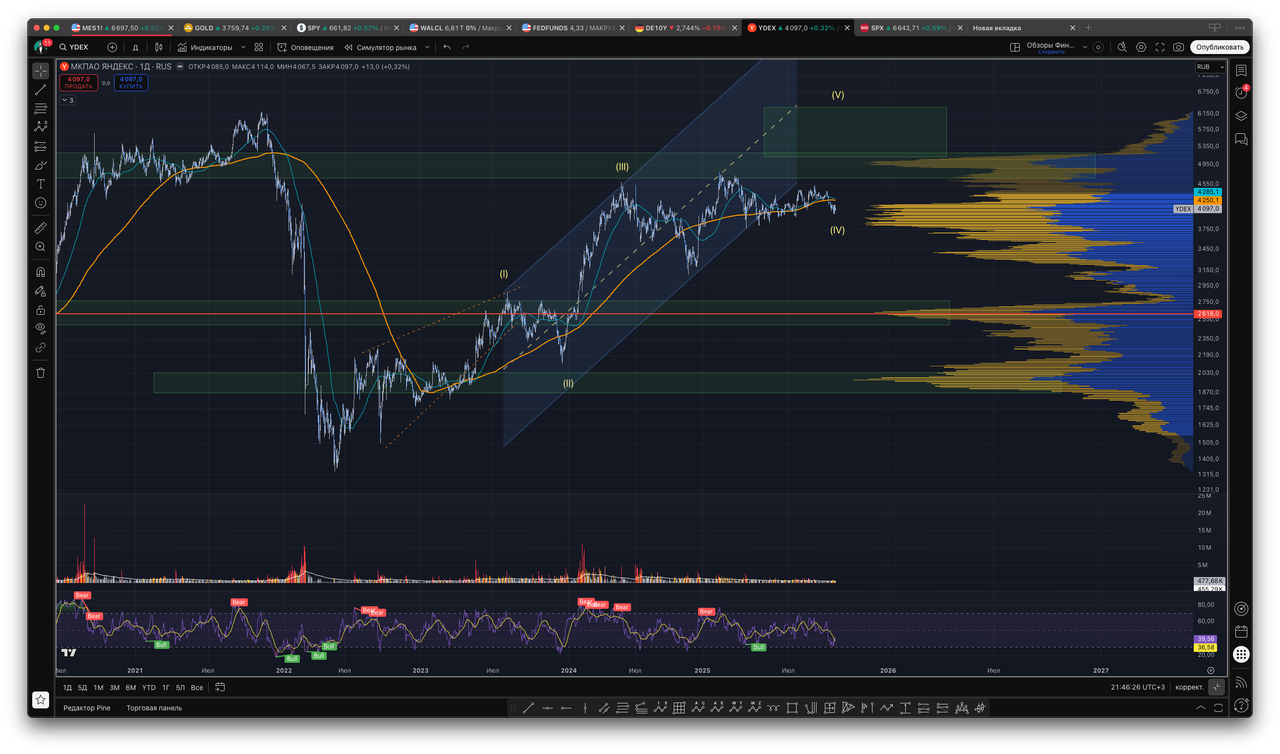Toggle the magnet mode tool
The image size is (1280, 754).
[x=40, y=271]
